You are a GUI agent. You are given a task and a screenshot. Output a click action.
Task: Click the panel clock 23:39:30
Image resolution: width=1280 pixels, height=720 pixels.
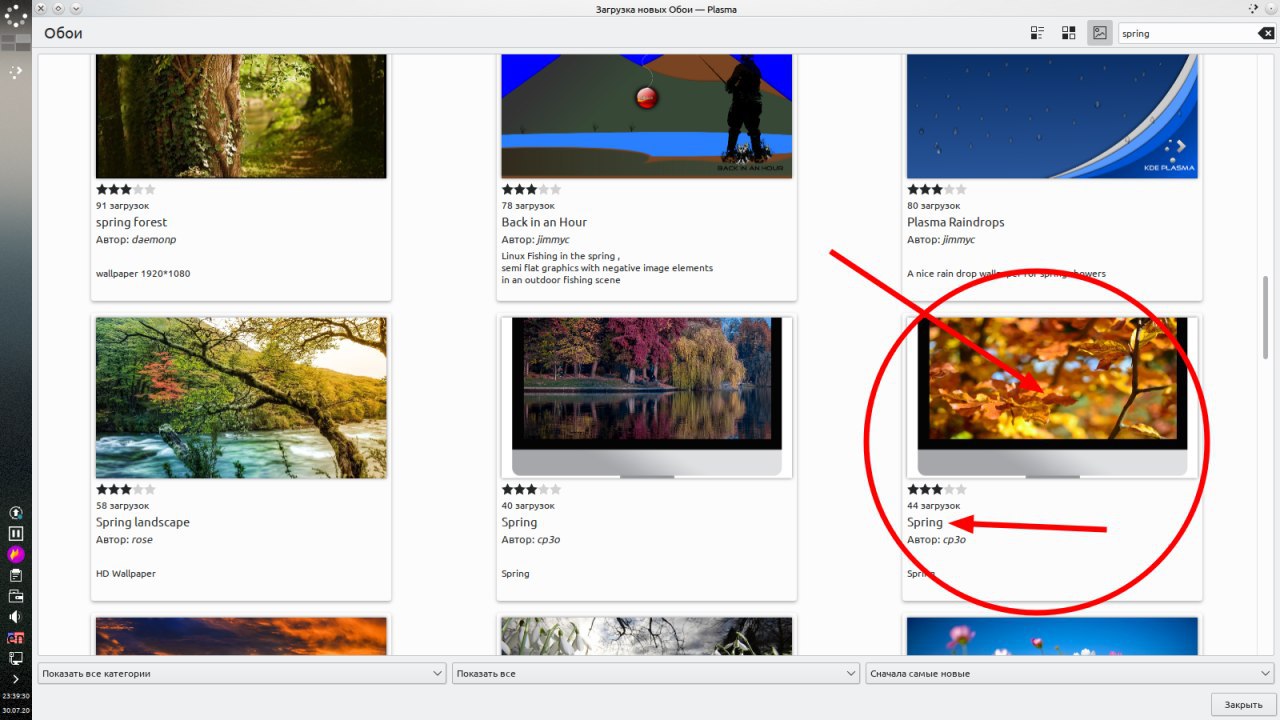click(16, 696)
